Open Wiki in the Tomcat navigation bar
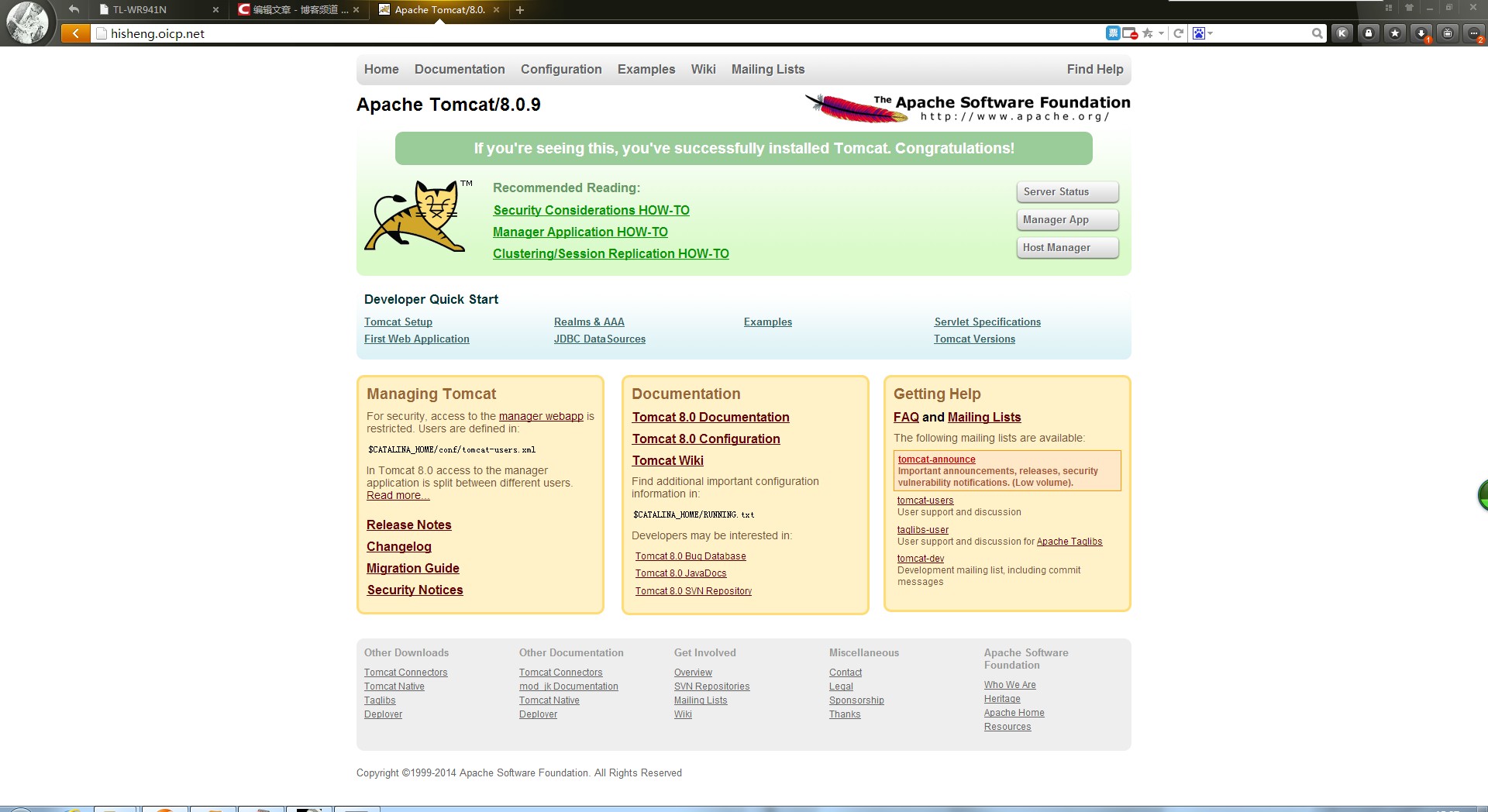 [x=704, y=69]
